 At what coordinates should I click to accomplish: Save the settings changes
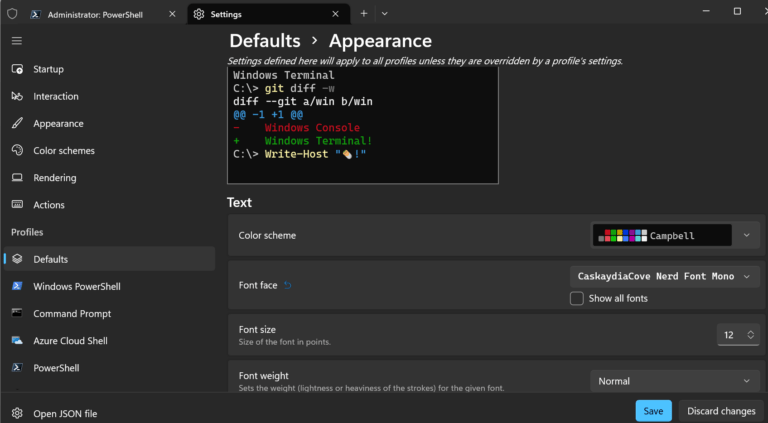(x=653, y=411)
